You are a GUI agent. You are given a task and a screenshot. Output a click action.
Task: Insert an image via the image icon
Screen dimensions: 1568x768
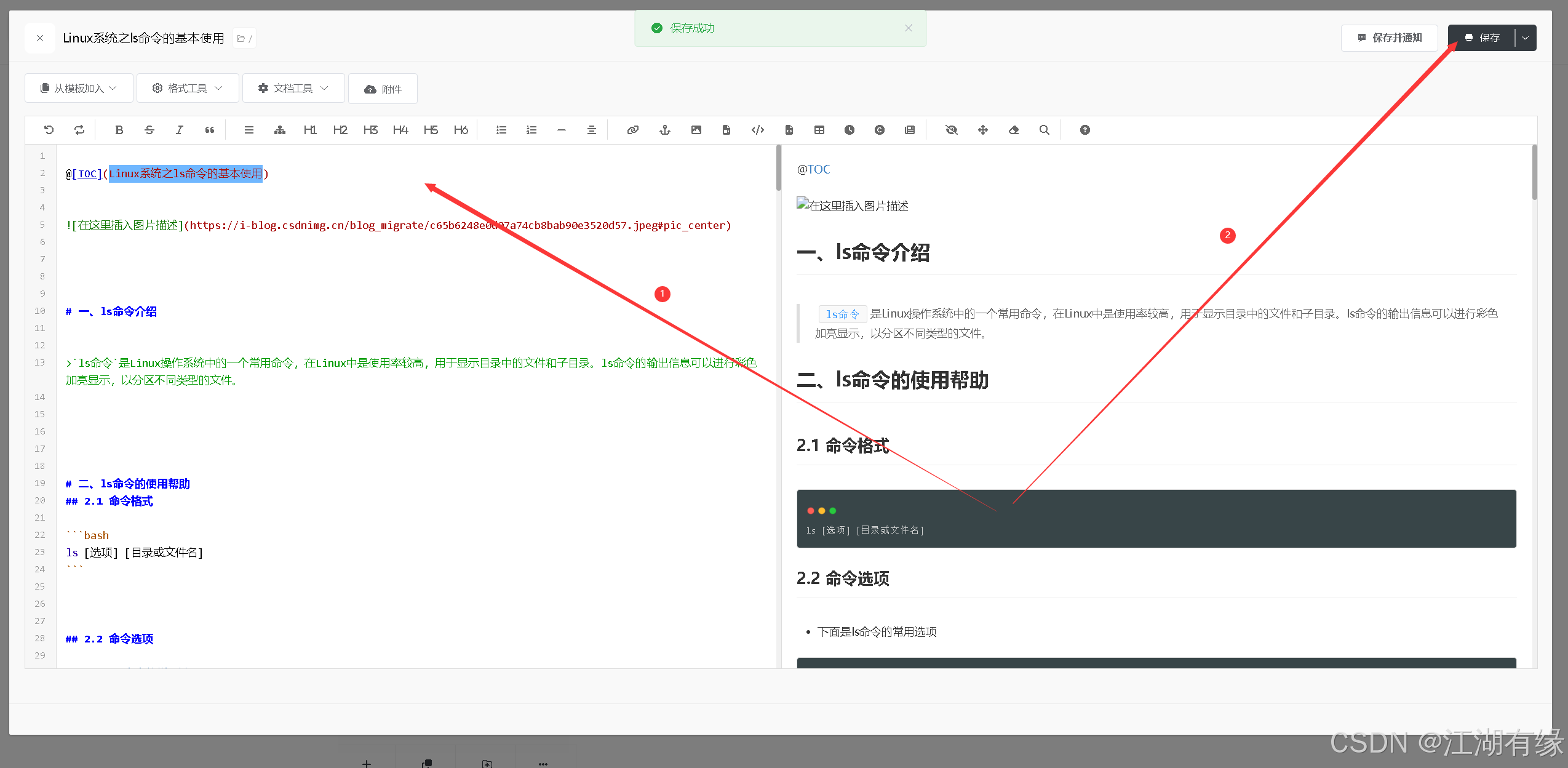tap(696, 130)
